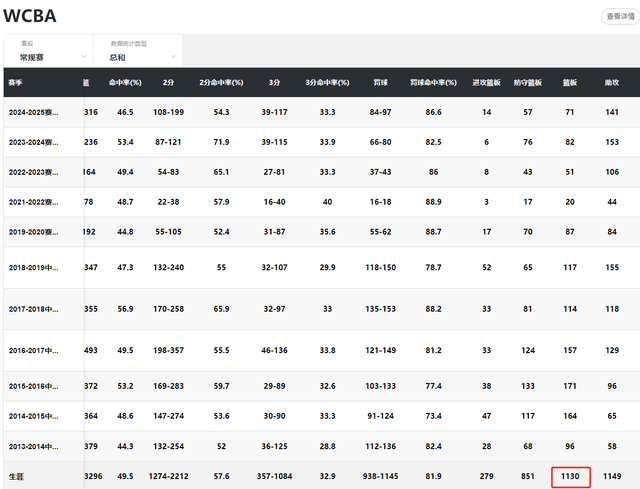Click career defensive rebounds value 851

pyautogui.click(x=528, y=476)
